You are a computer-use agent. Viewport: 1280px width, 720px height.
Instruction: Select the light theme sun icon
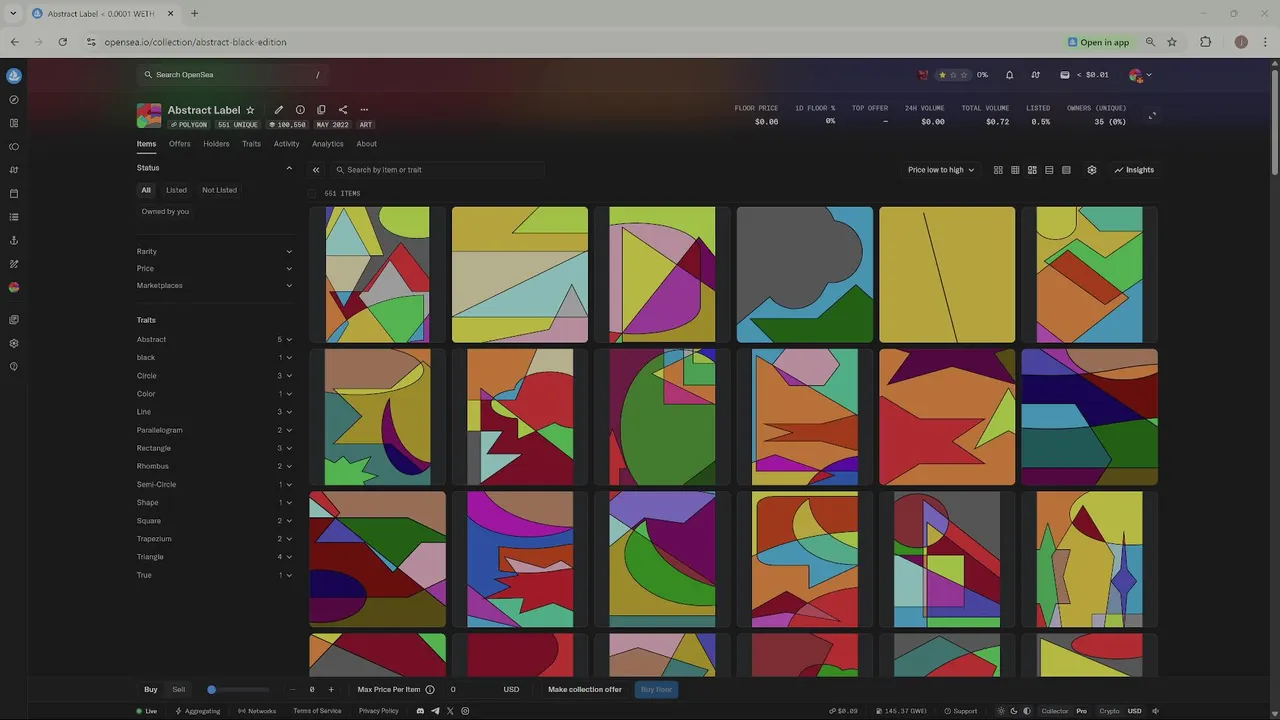click(1002, 711)
